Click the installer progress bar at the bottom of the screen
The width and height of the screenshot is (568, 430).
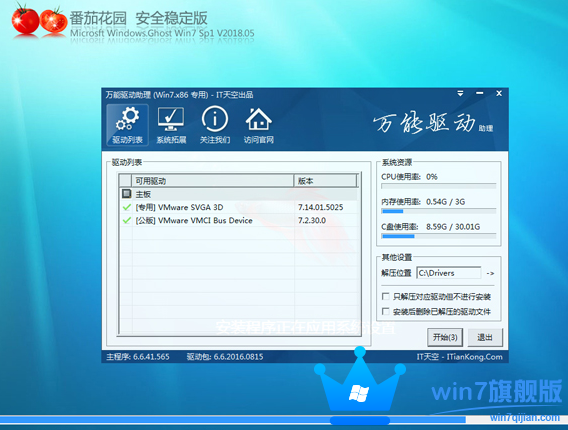click(x=284, y=419)
